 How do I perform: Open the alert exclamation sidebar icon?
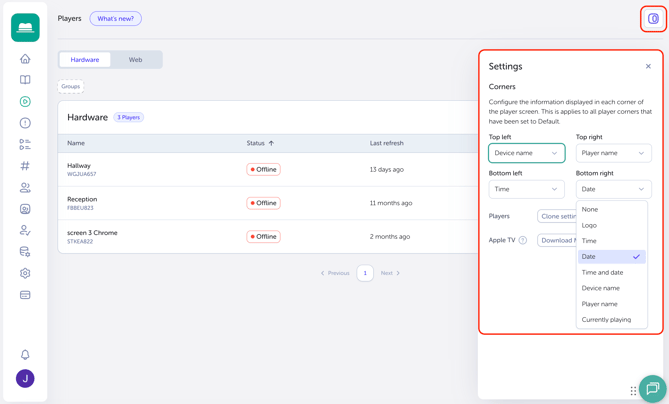pos(25,123)
